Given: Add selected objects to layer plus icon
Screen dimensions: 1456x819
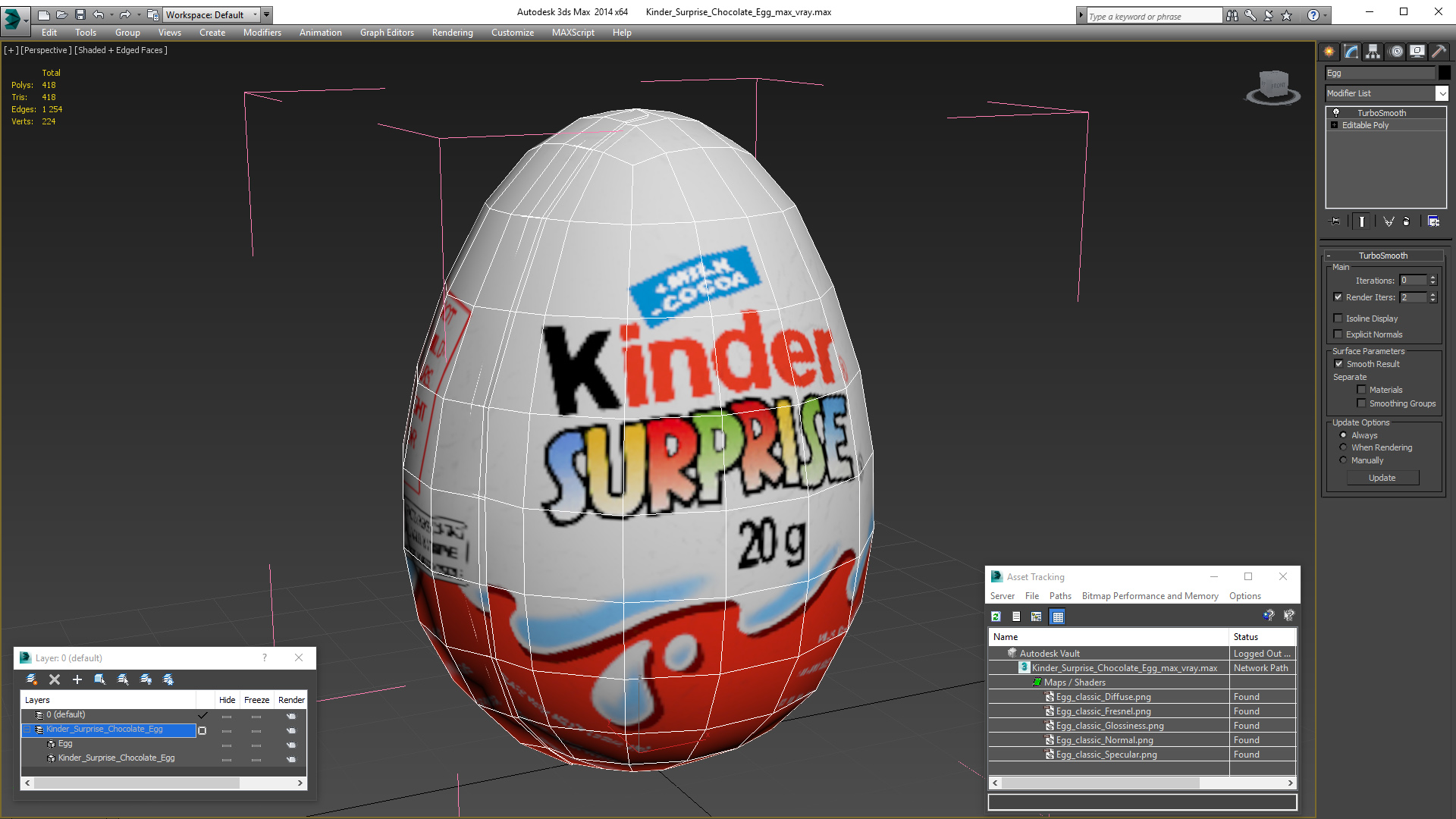Looking at the screenshot, I should [77, 679].
